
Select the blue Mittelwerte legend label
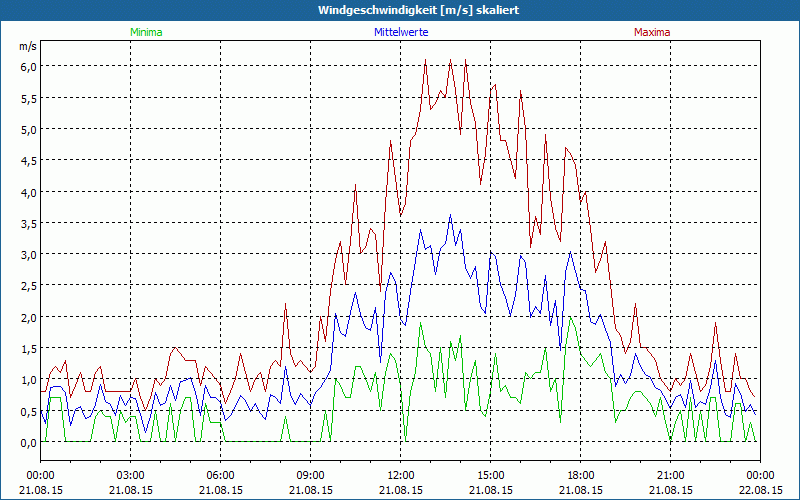pyautogui.click(x=400, y=32)
